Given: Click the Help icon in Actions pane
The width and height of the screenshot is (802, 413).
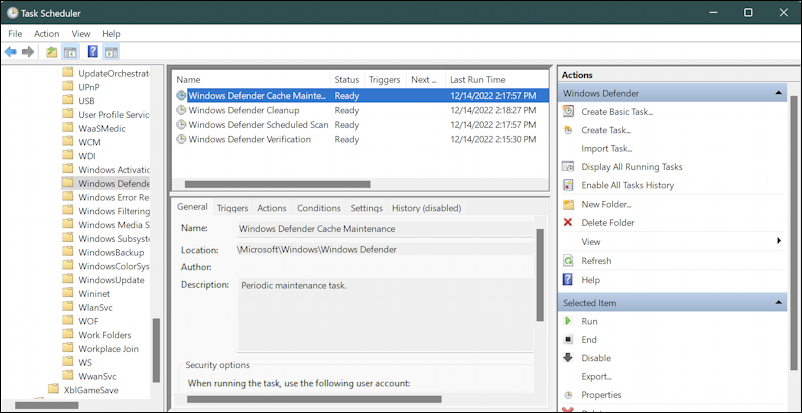Looking at the screenshot, I should (568, 280).
